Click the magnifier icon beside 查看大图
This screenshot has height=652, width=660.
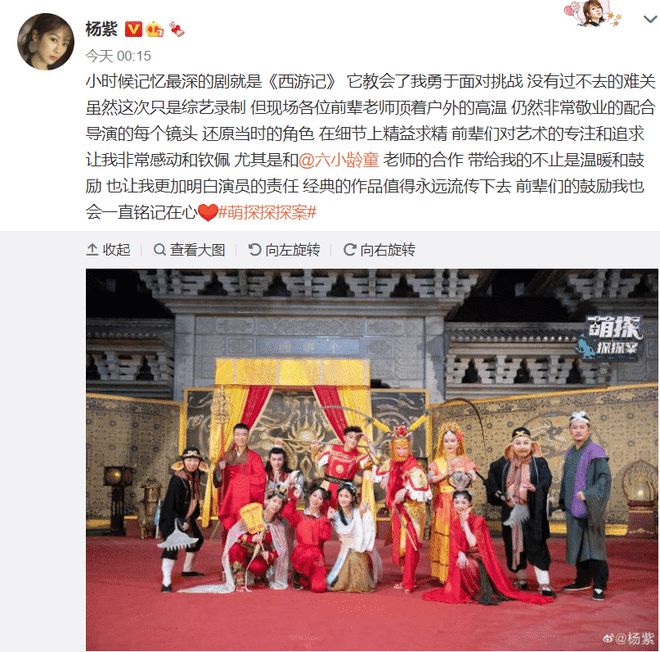click(x=160, y=250)
